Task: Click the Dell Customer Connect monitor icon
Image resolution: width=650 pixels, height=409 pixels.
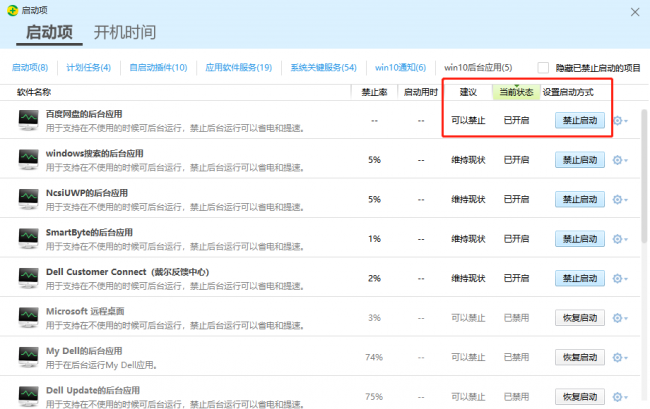Action: 29,278
